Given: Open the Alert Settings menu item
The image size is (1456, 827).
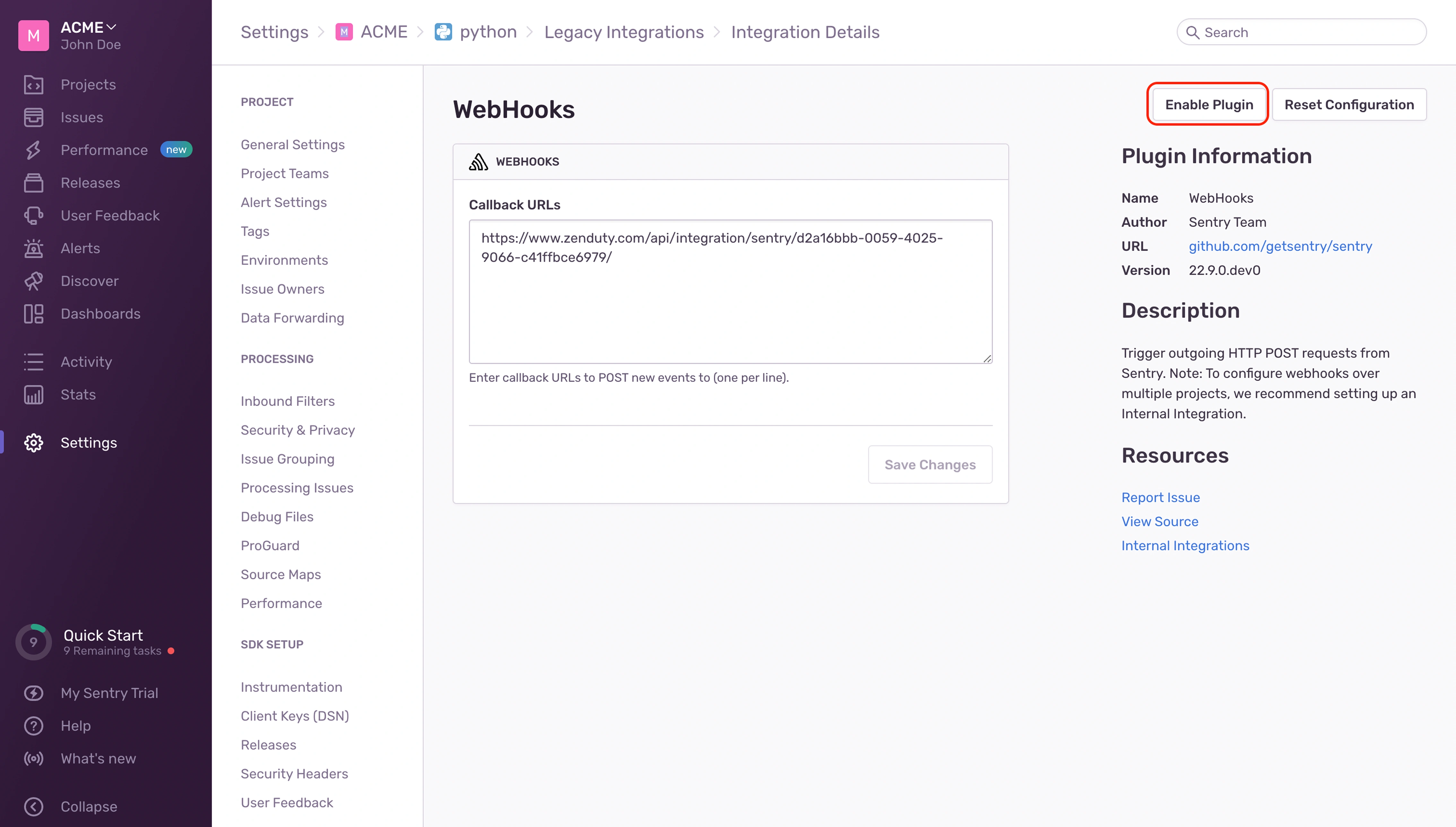Looking at the screenshot, I should (283, 203).
